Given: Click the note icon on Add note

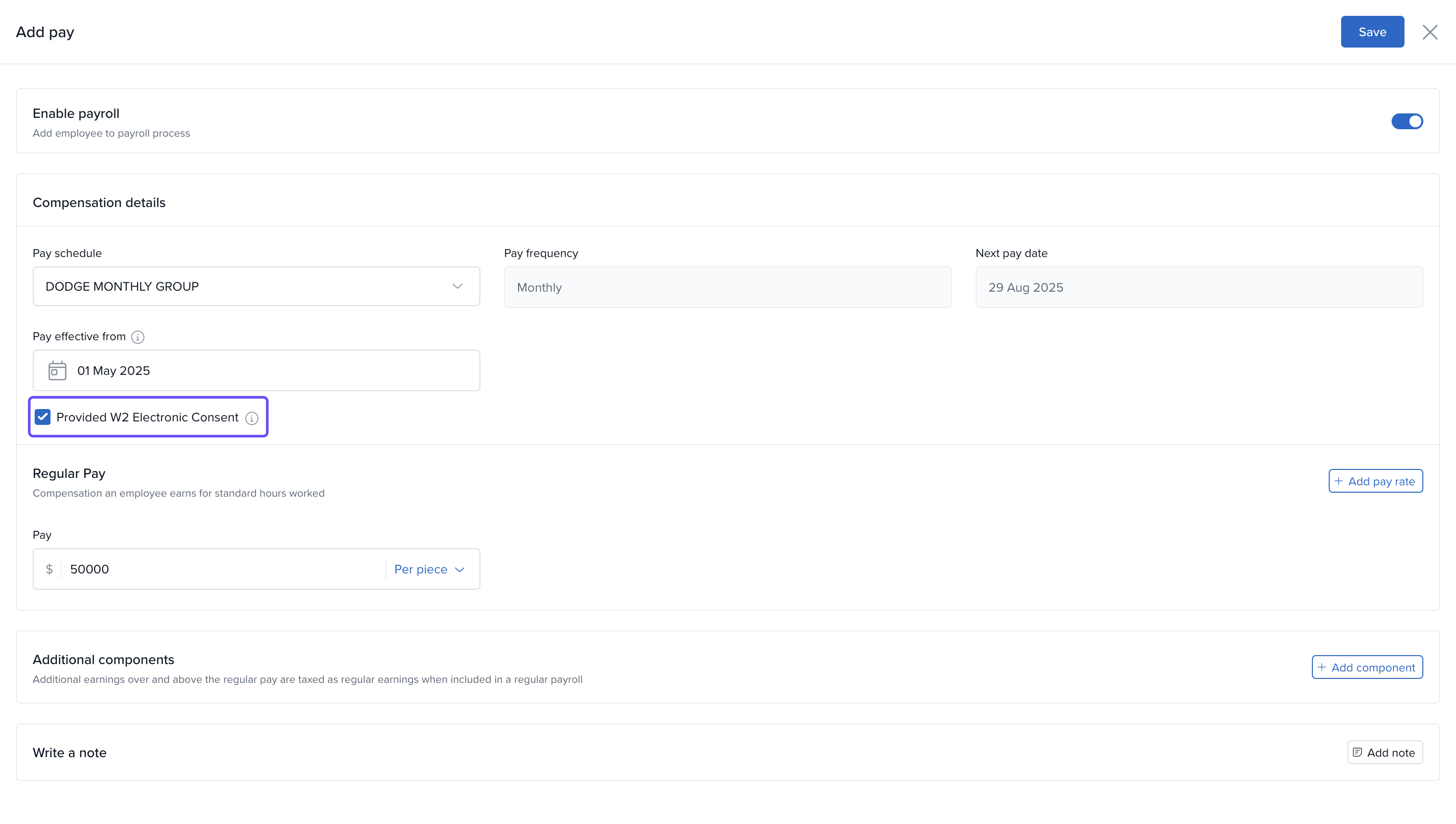Looking at the screenshot, I should coord(1357,752).
